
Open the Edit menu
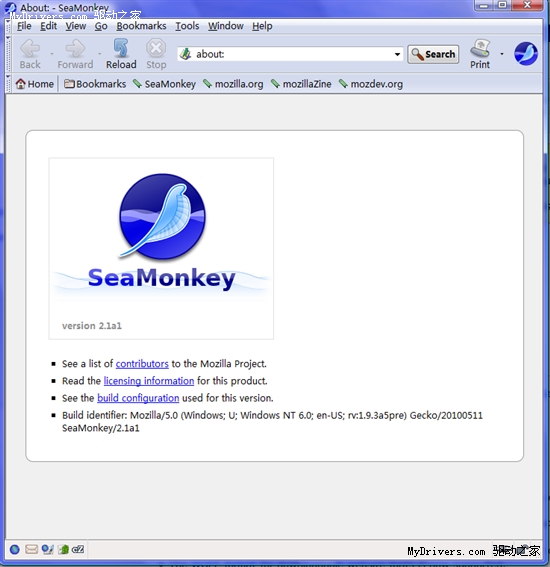point(48,26)
